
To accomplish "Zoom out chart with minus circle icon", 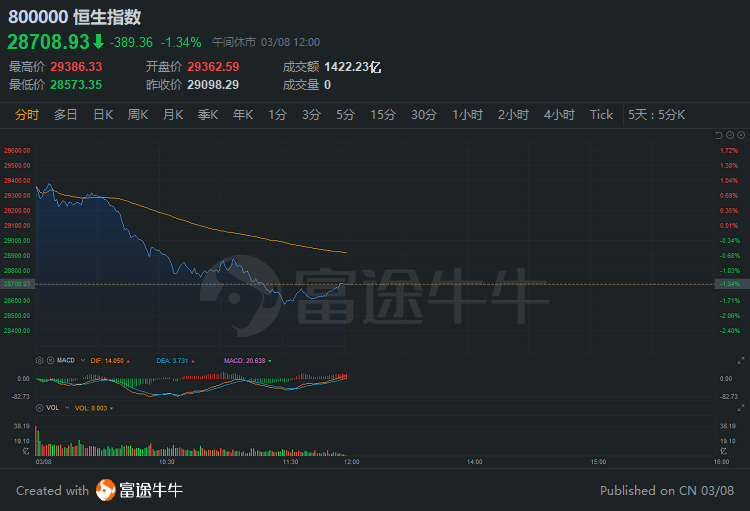I will 730,135.
